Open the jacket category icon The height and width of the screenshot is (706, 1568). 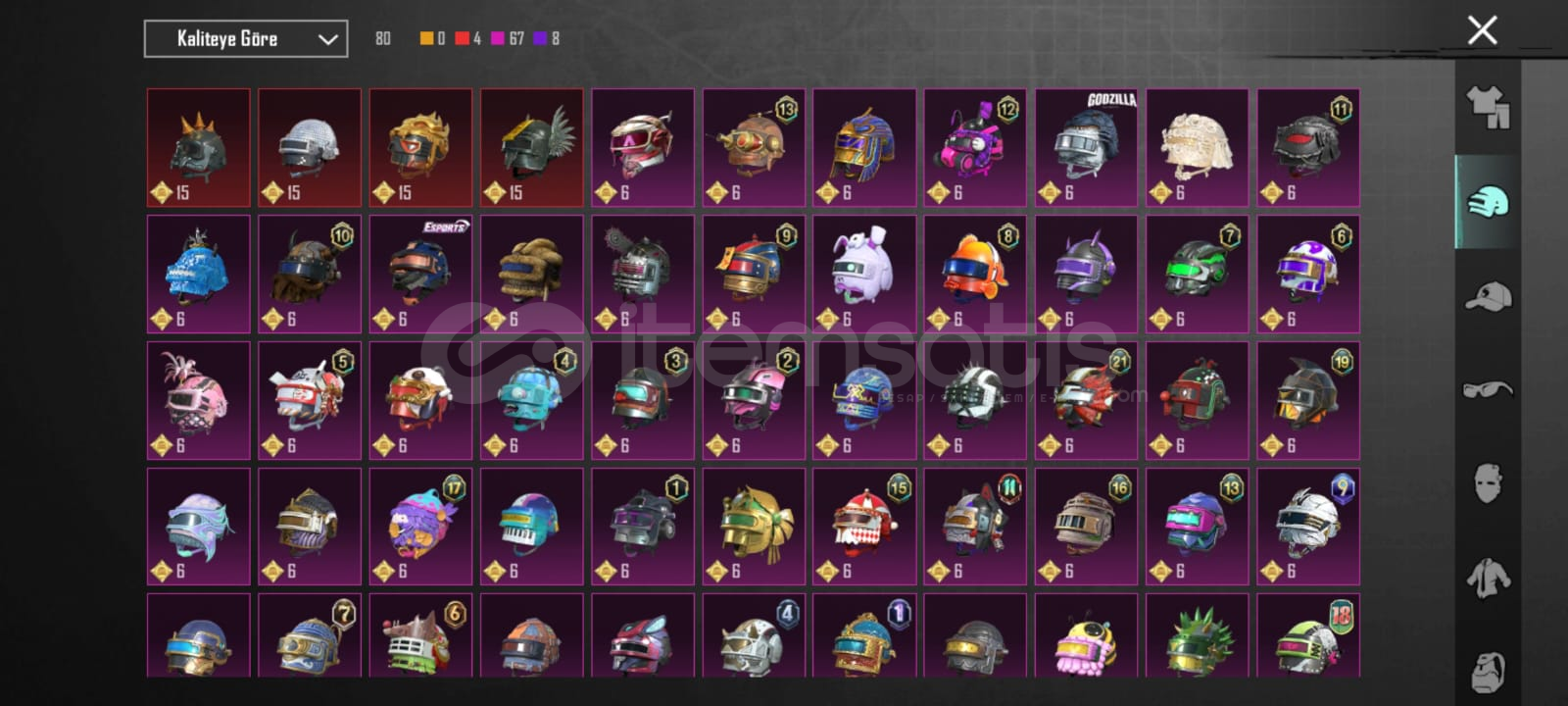[1488, 578]
